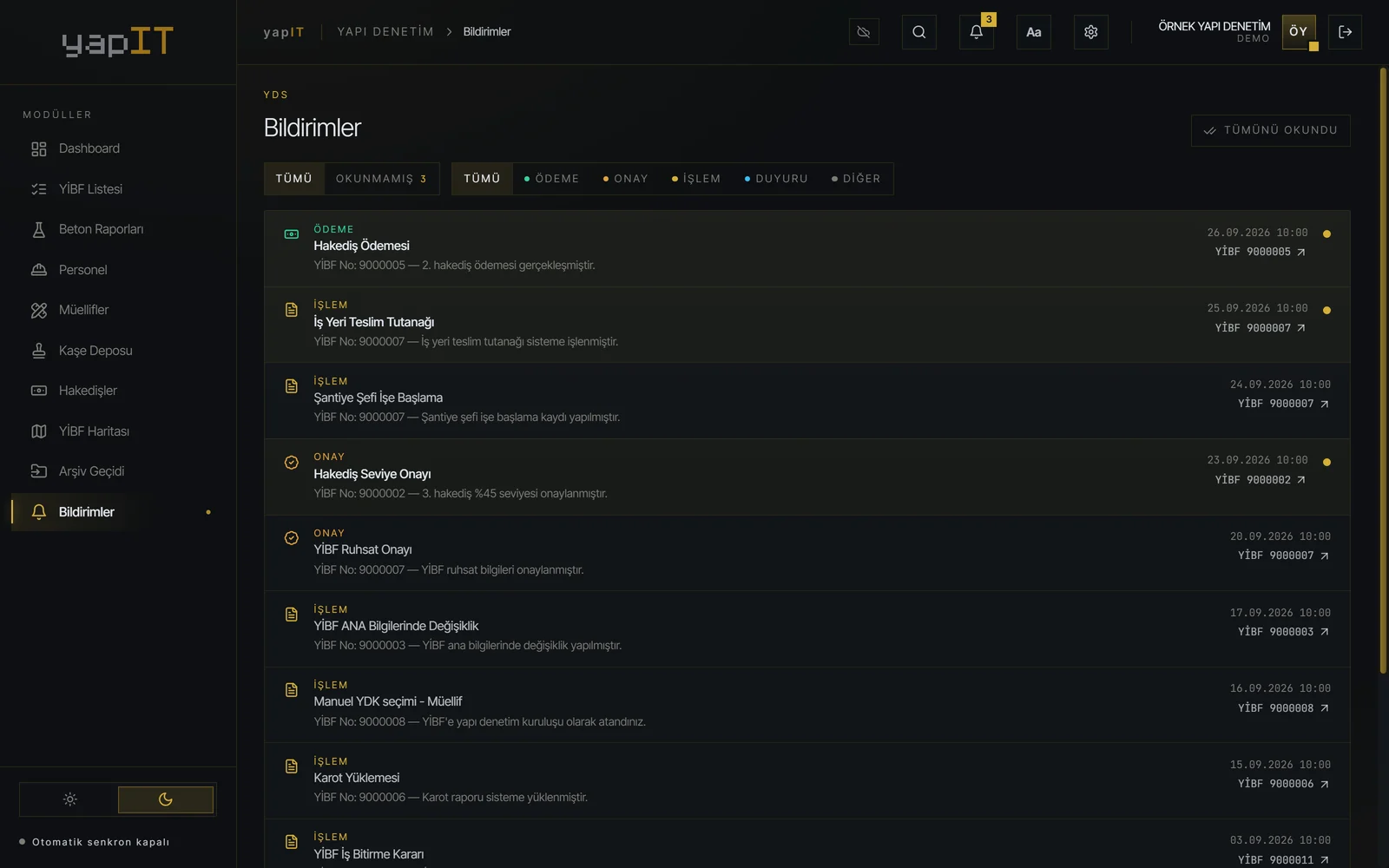Open YİBF Haritası module
This screenshot has width=1389, height=868.
point(118,431)
